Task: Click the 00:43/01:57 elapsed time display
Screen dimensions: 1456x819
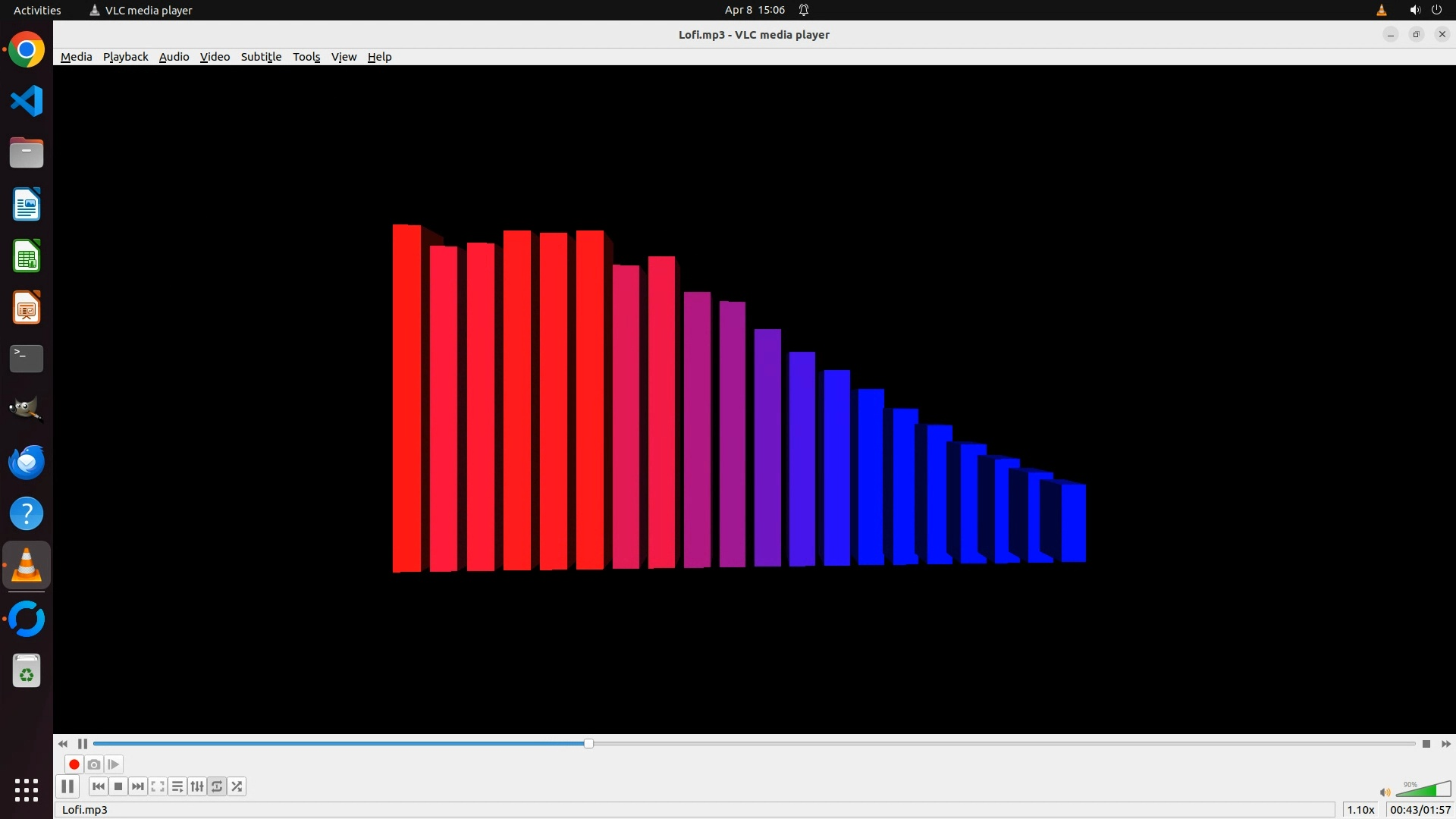Action: pos(1420,810)
